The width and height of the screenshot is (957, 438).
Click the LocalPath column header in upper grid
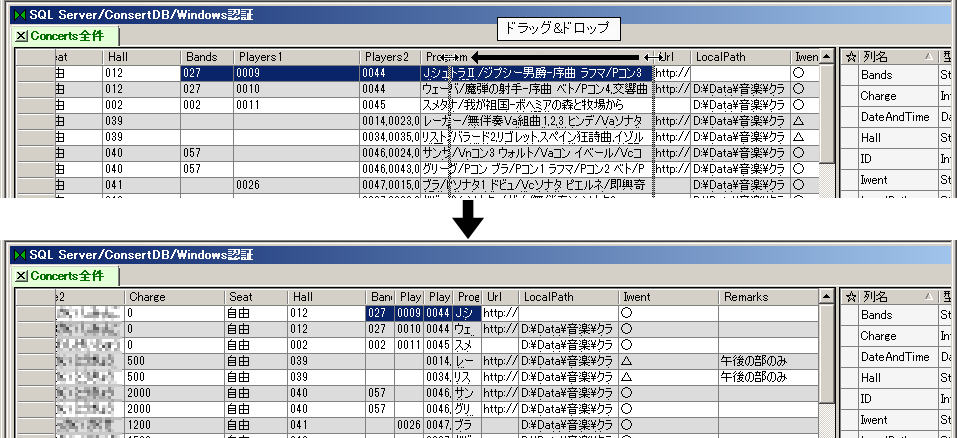pos(739,57)
